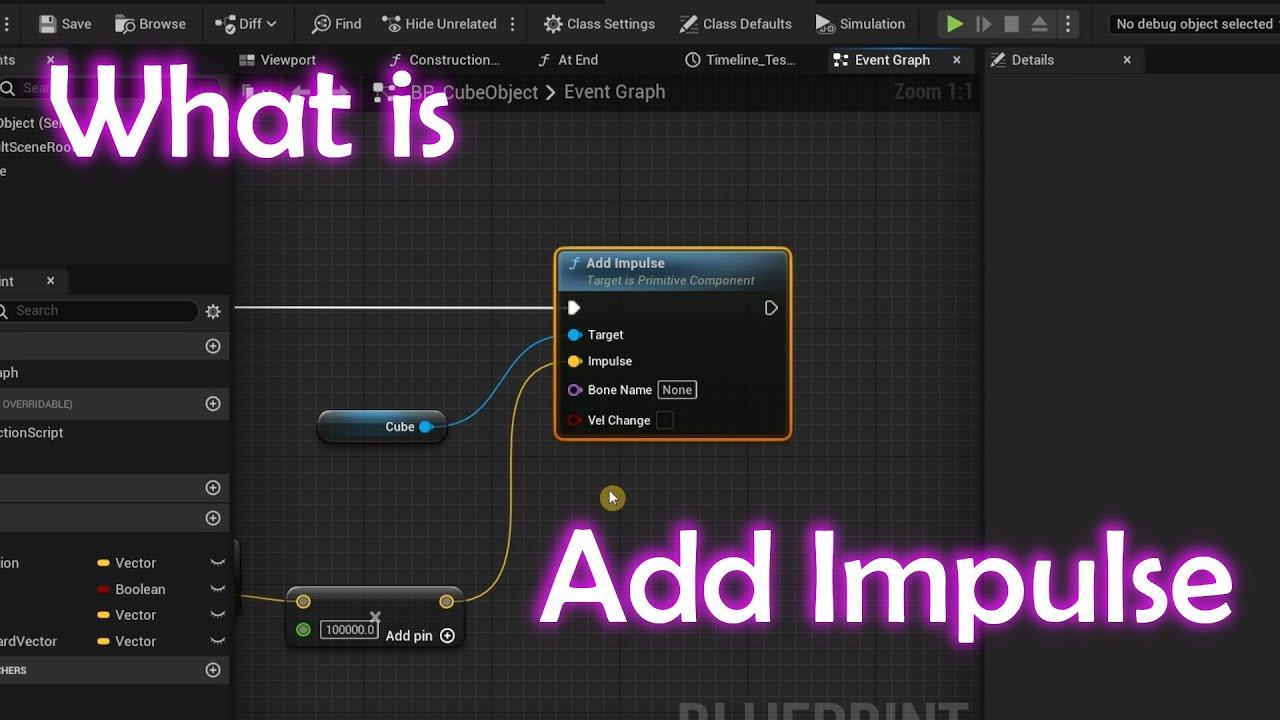Viewport: 1280px width, 720px height.
Task: Toggle Simulation mode
Action: (860, 23)
